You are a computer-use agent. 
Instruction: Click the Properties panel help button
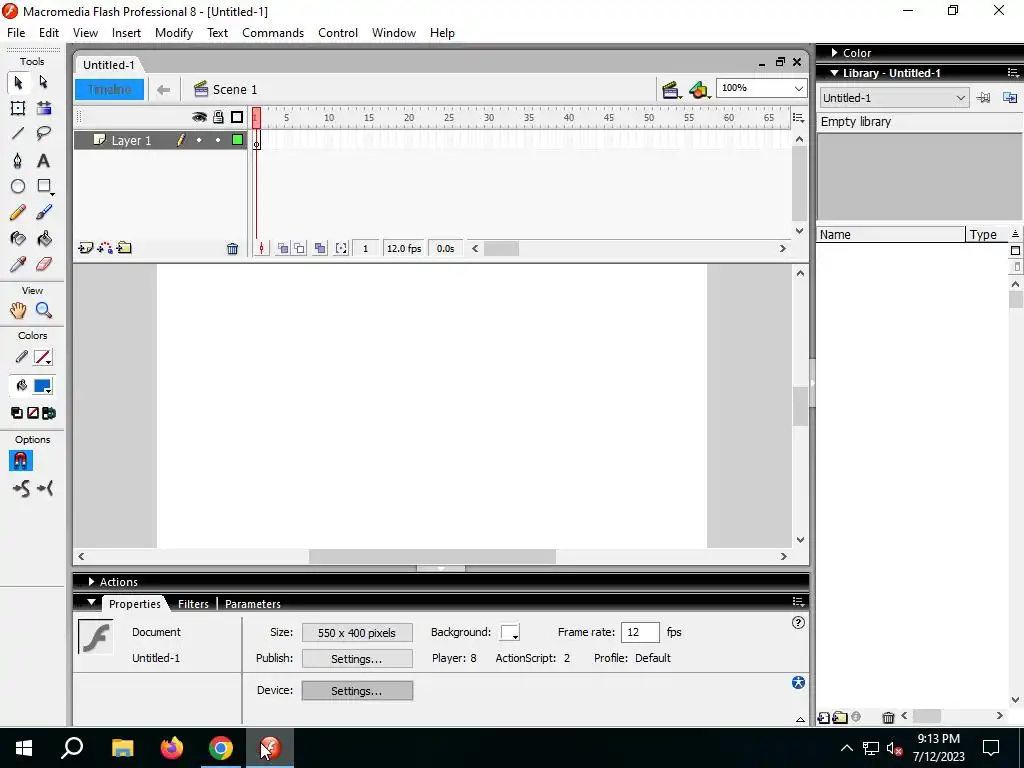798,622
